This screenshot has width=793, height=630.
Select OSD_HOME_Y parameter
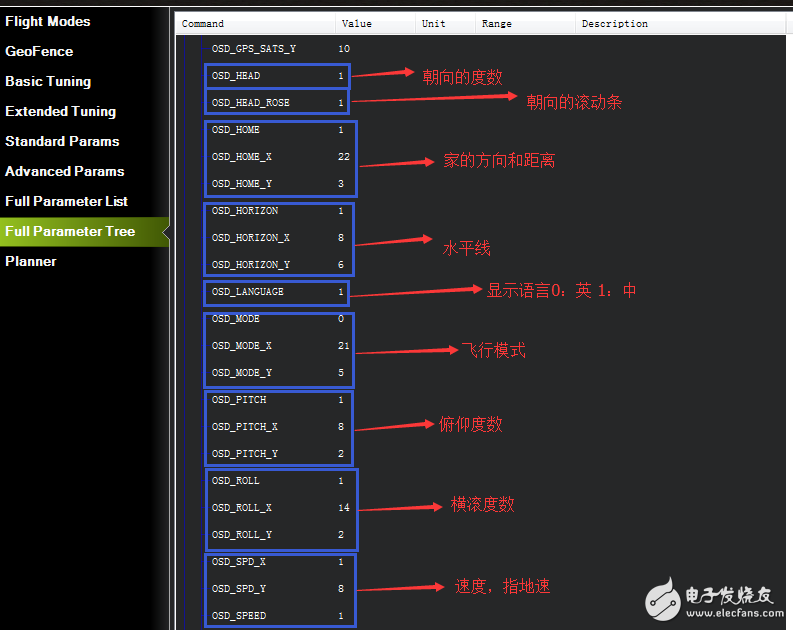coord(241,184)
